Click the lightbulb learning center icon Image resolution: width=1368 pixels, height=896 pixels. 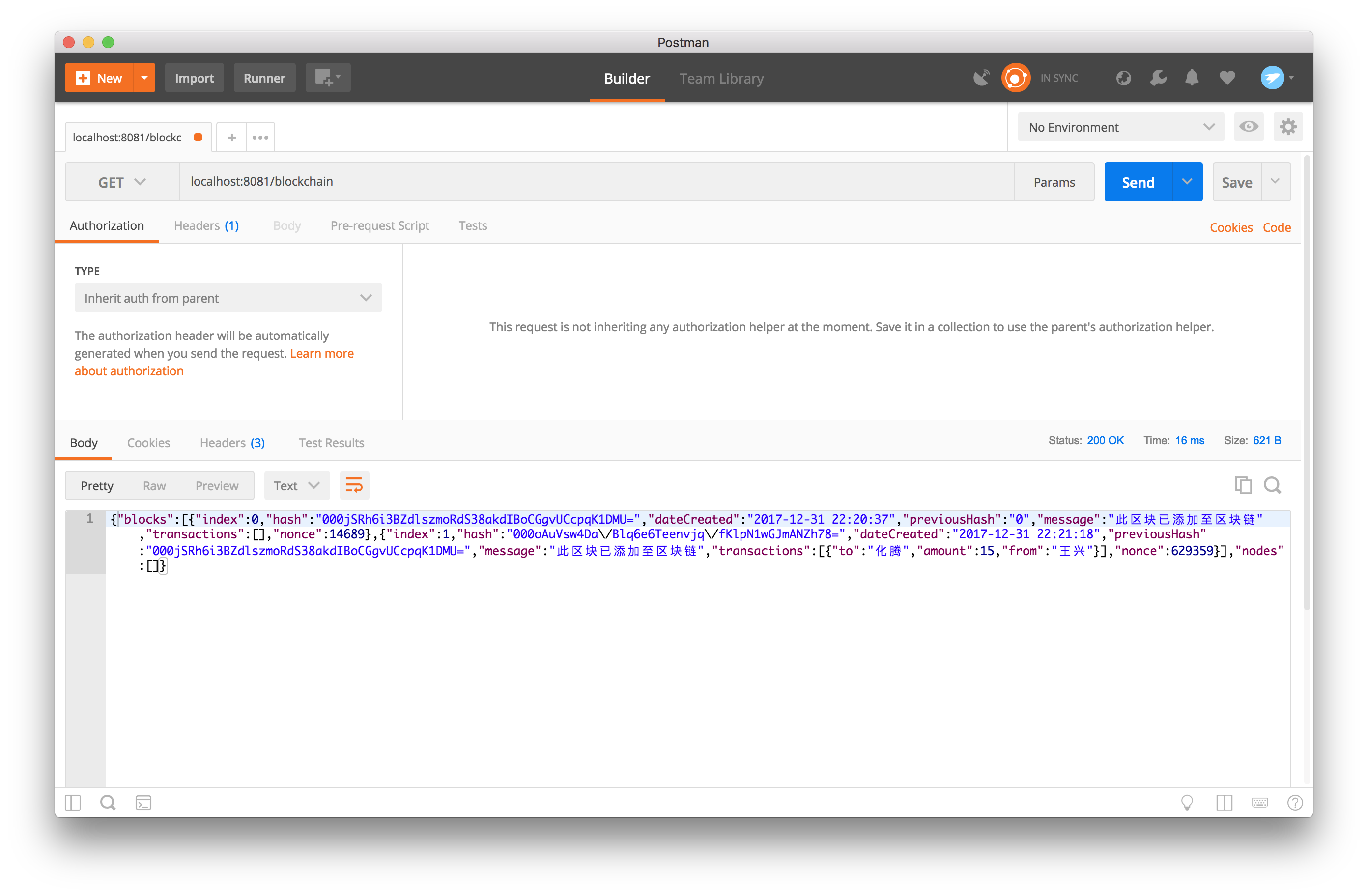(x=1186, y=802)
